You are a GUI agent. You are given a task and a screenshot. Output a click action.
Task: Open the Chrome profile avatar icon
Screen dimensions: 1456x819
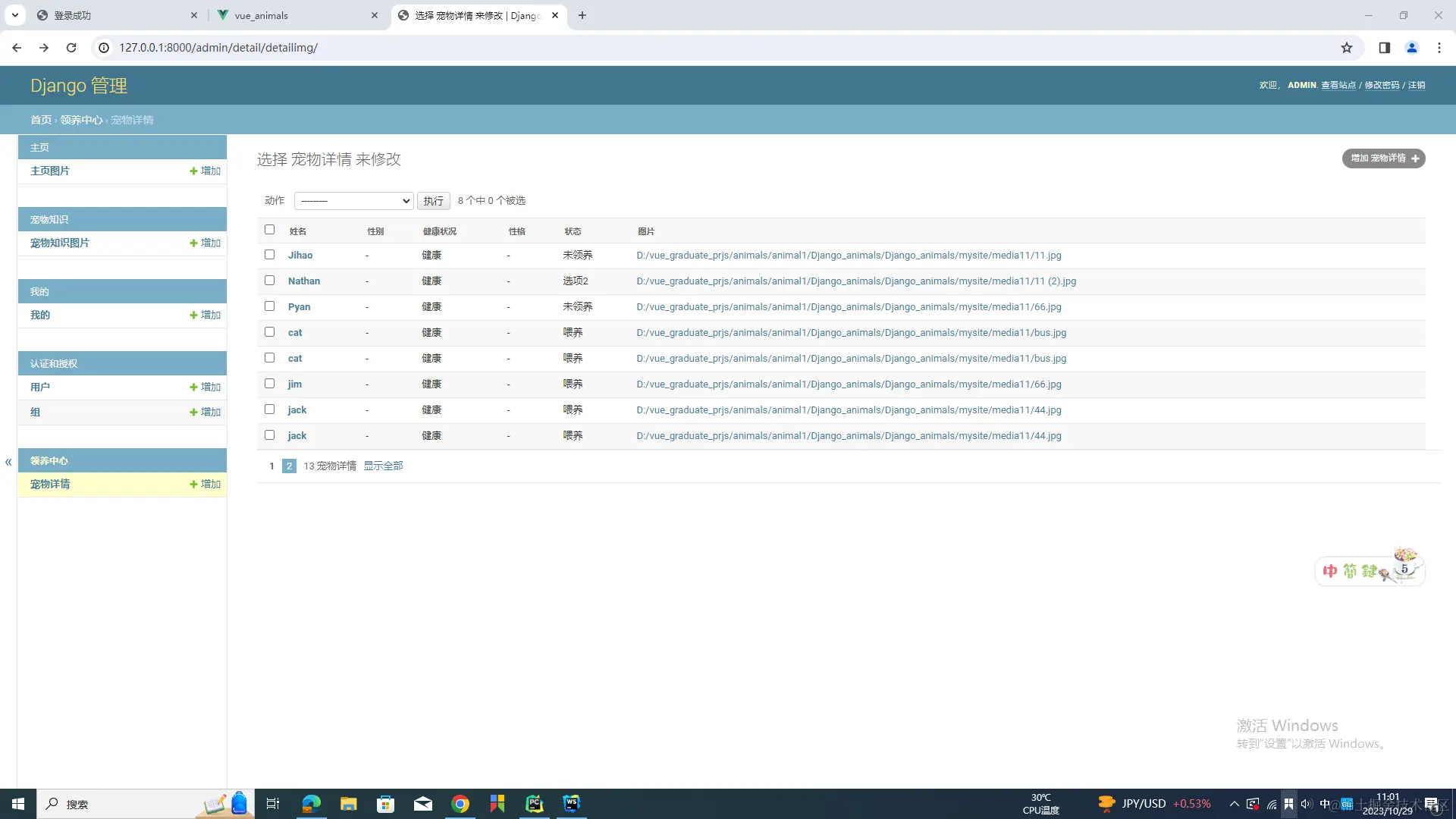1411,48
